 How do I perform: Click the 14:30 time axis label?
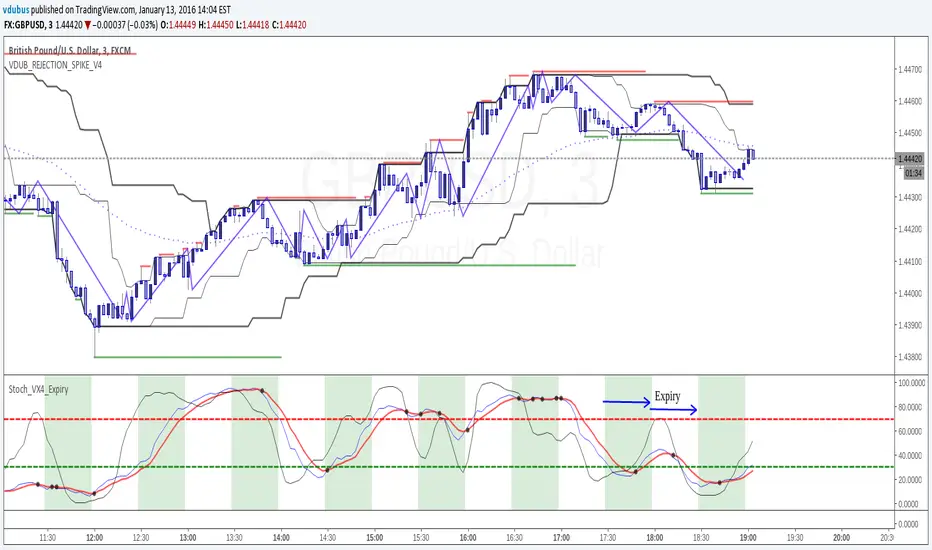328,538
